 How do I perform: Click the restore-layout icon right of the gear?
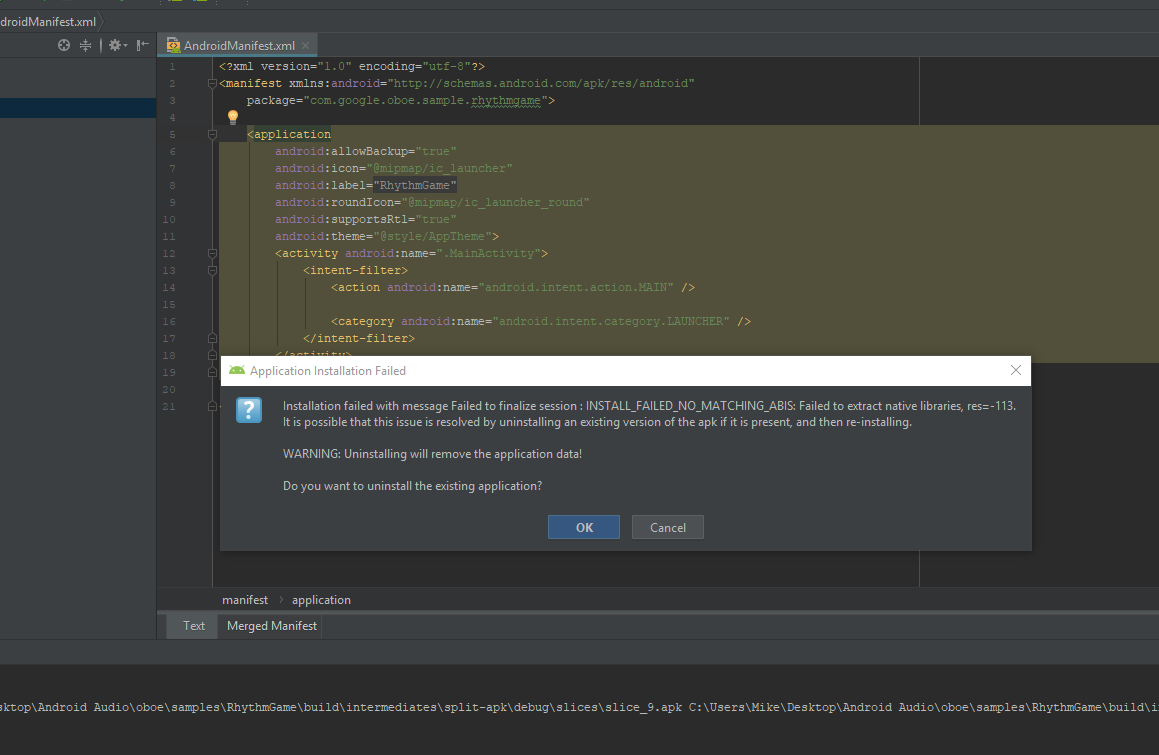pos(141,44)
